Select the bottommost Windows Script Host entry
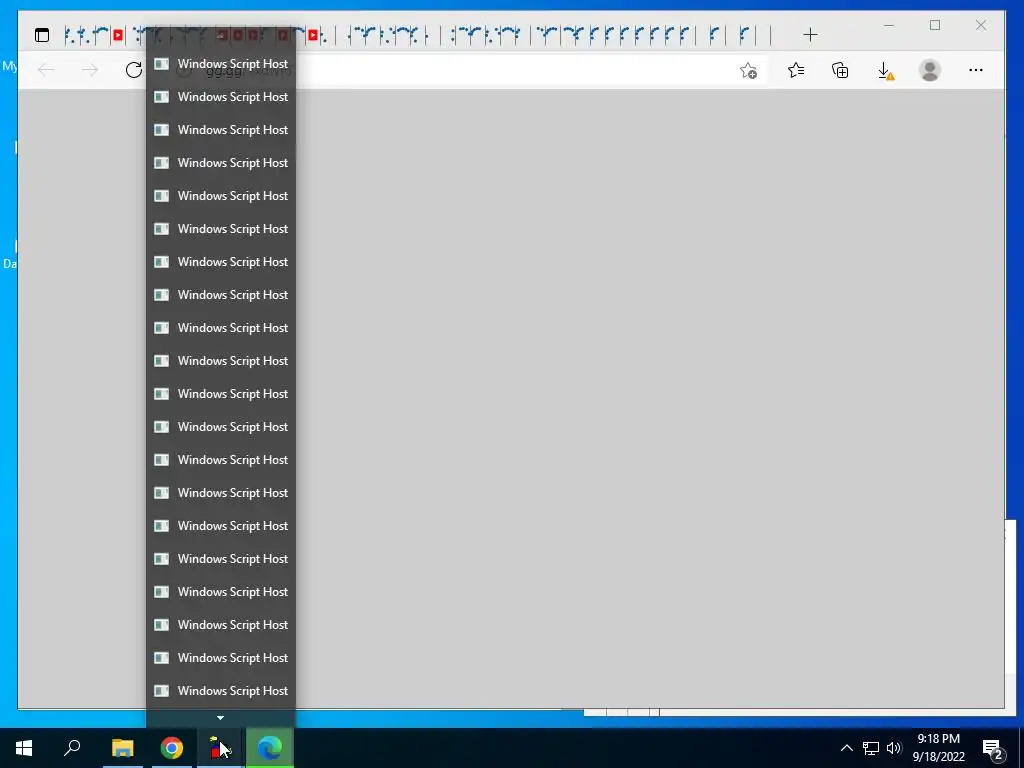The image size is (1024, 768). coord(221,691)
